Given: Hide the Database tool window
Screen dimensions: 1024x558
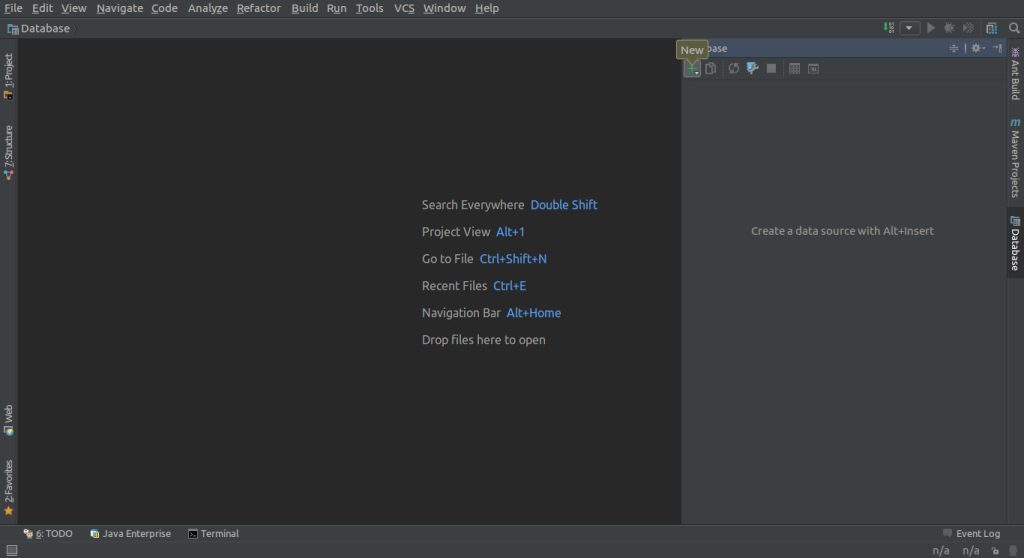Looking at the screenshot, I should coord(998,48).
